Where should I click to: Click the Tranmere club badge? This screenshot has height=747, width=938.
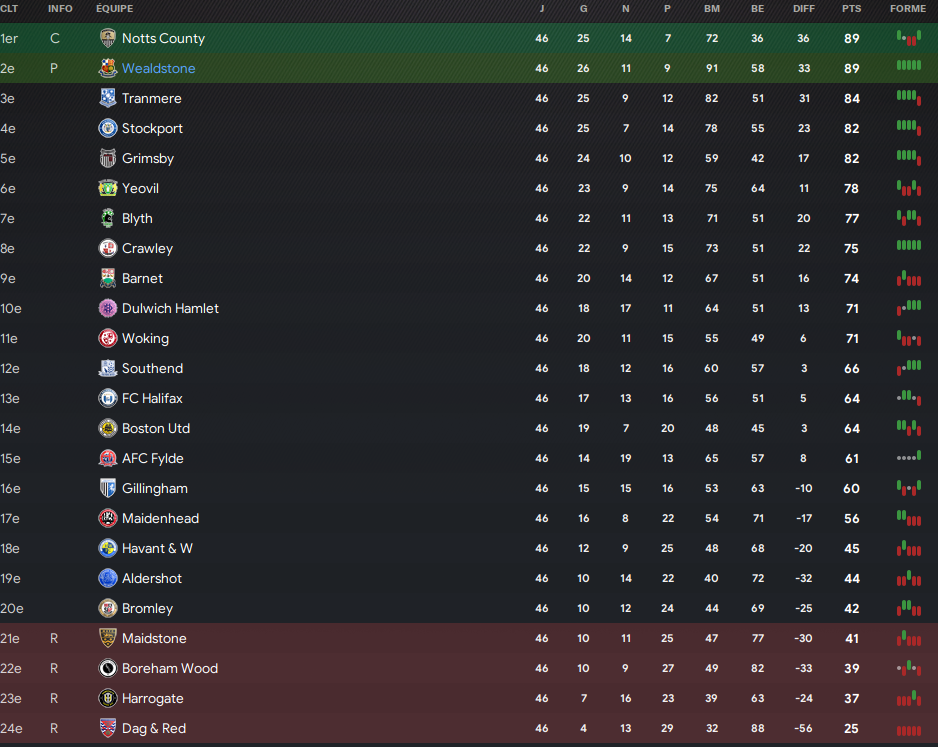[108, 98]
